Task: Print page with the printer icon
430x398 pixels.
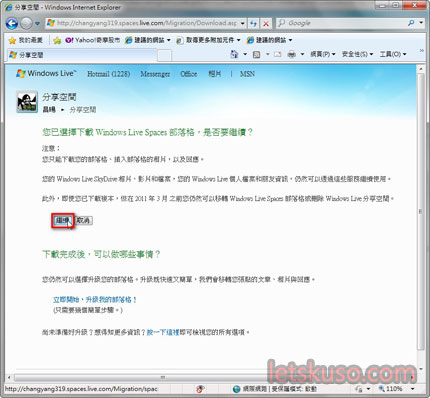Action: click(x=292, y=54)
